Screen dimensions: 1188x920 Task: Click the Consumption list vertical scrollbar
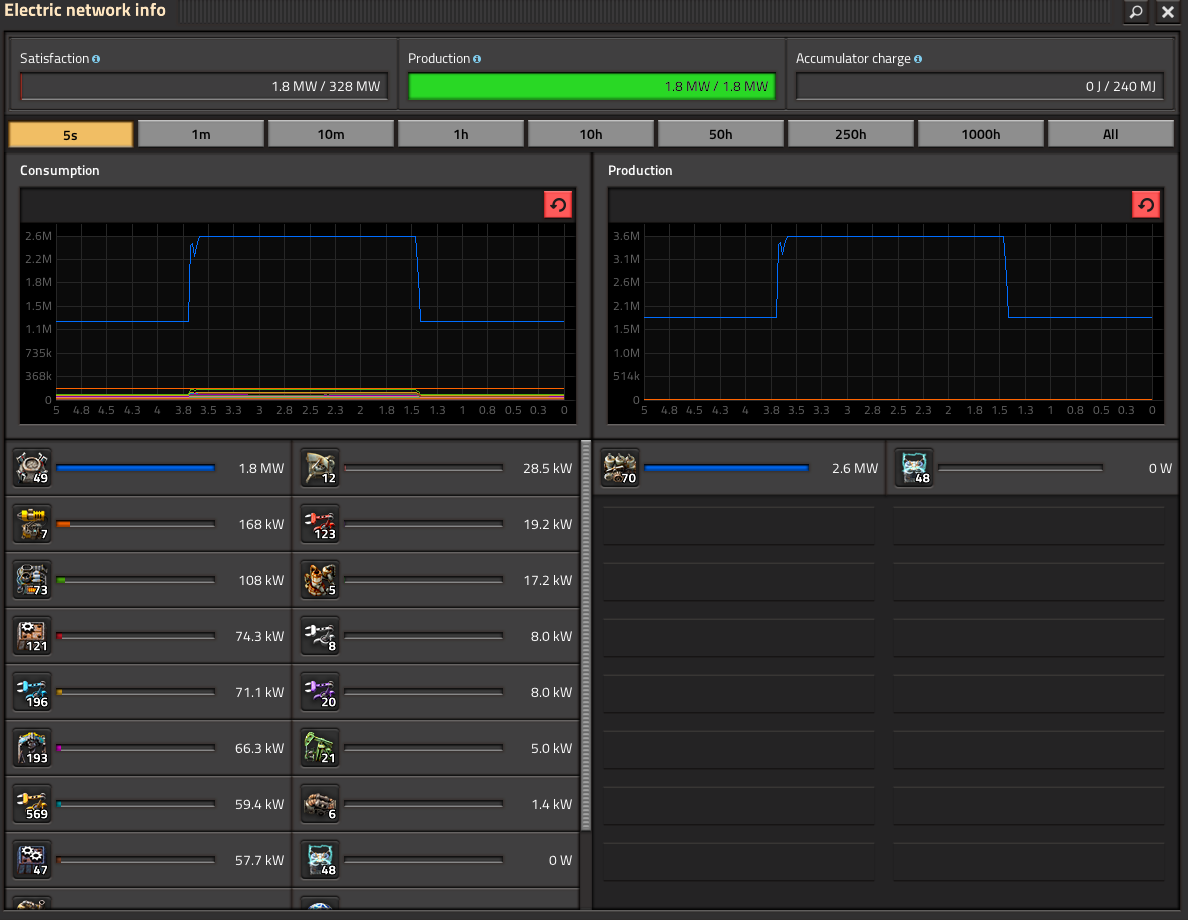[x=586, y=635]
